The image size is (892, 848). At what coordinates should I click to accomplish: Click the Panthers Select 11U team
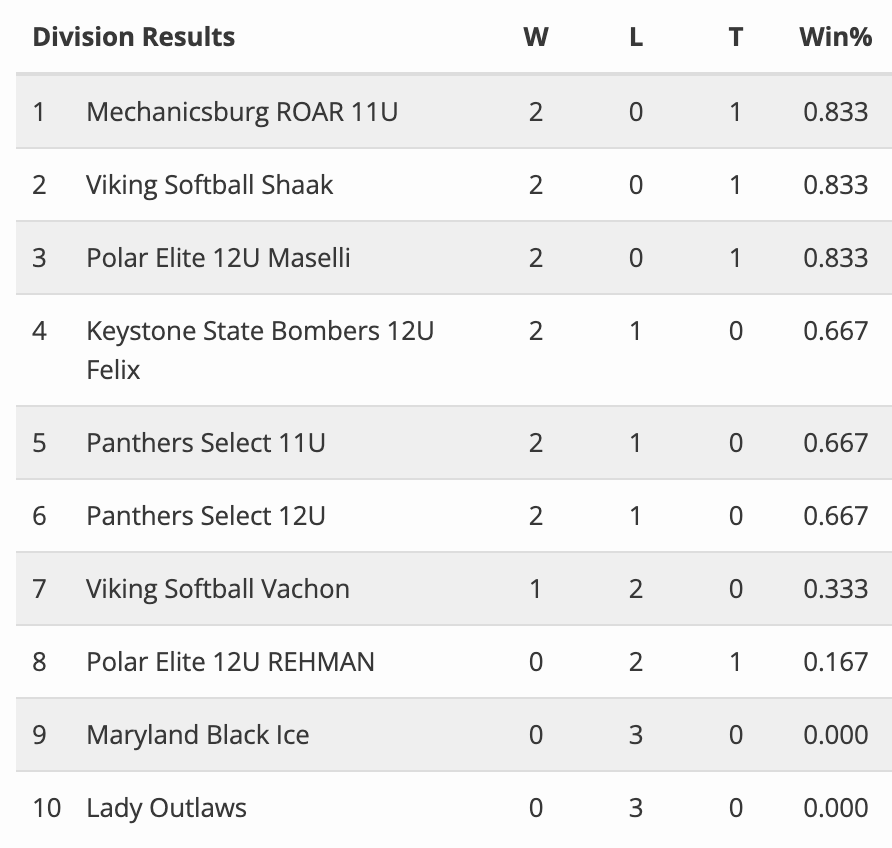[x=205, y=442]
